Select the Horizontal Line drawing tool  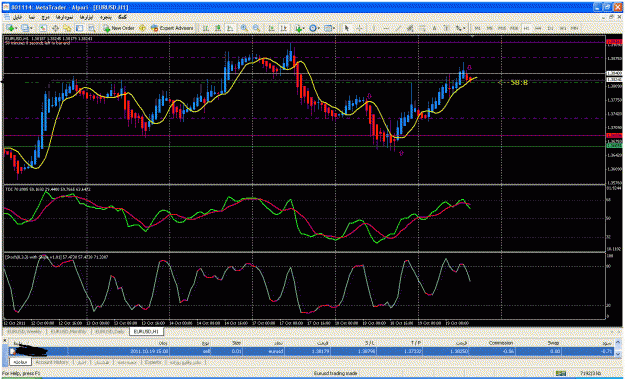point(386,28)
